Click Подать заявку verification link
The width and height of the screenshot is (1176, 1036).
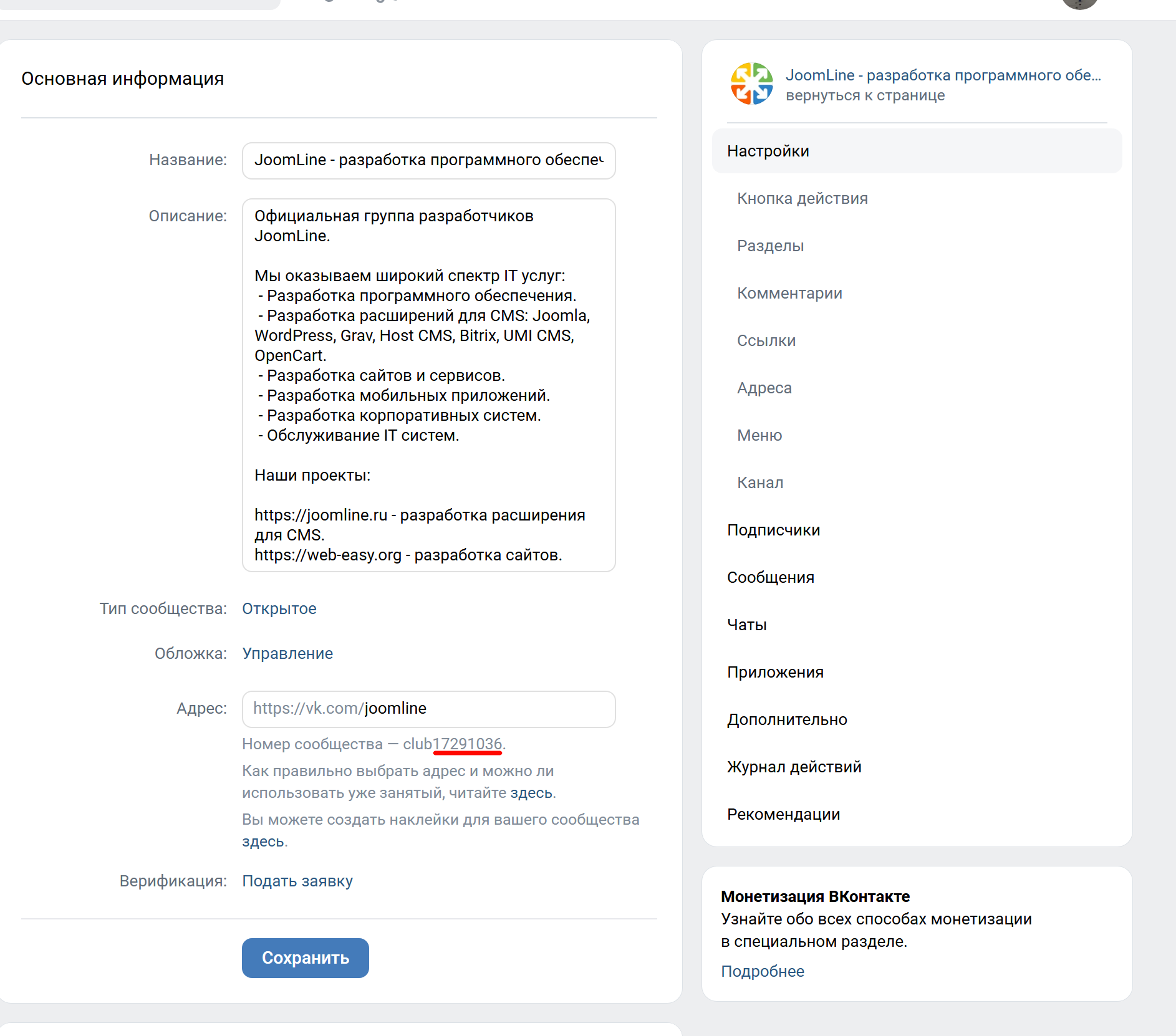point(297,881)
